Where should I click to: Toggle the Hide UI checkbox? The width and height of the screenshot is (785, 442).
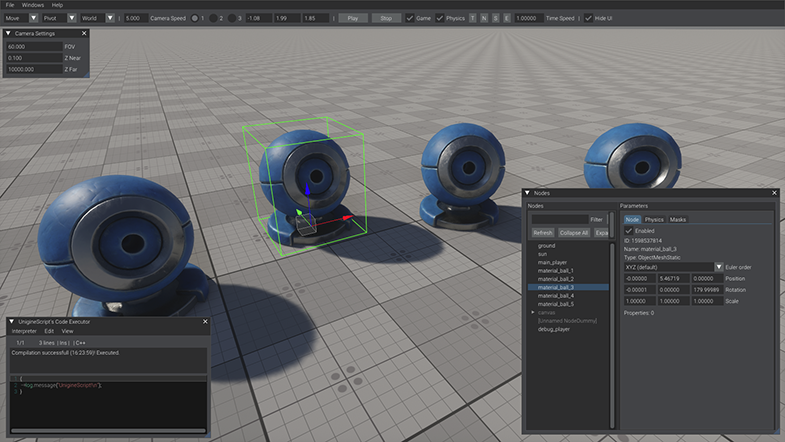[x=588, y=18]
